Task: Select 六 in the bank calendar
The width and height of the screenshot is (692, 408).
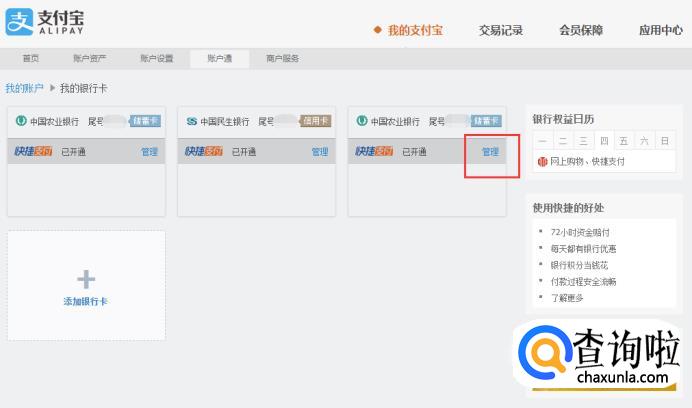Action: [x=644, y=141]
